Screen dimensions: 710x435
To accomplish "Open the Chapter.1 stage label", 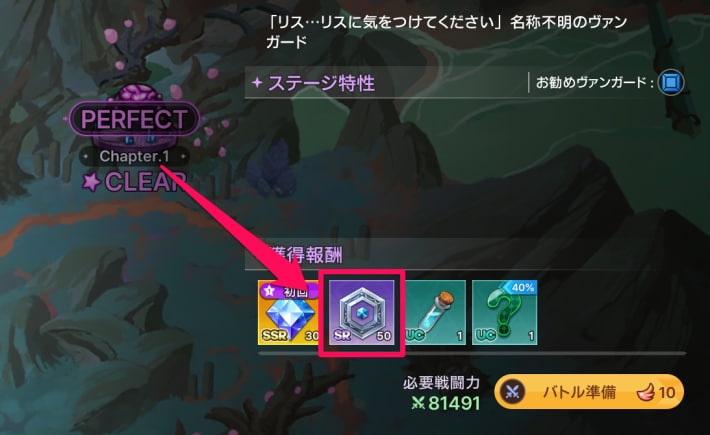I will pyautogui.click(x=134, y=157).
